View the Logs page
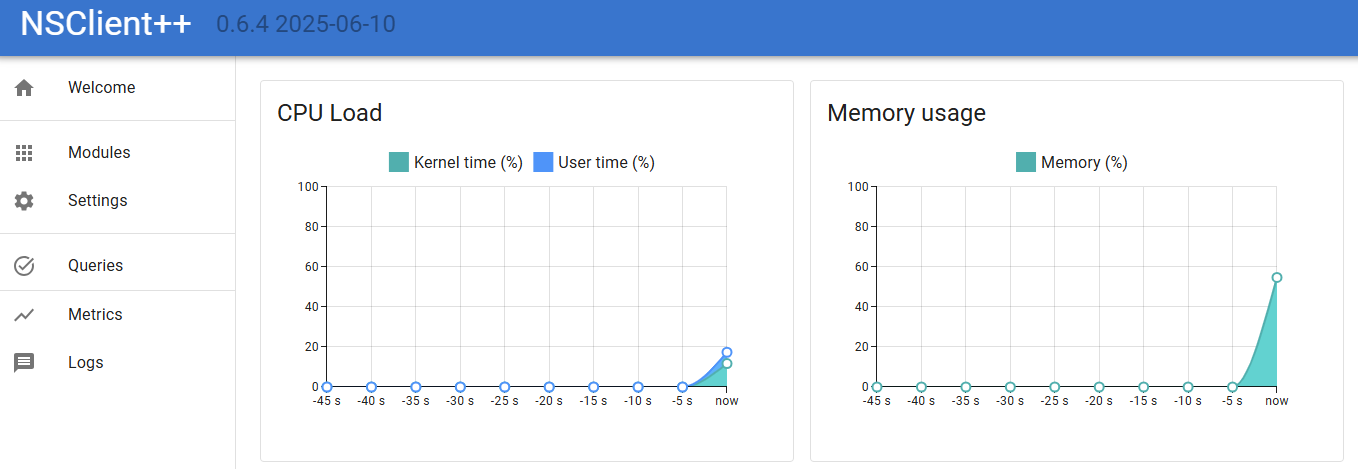Screen dimensions: 1358x469 coord(118,363)
